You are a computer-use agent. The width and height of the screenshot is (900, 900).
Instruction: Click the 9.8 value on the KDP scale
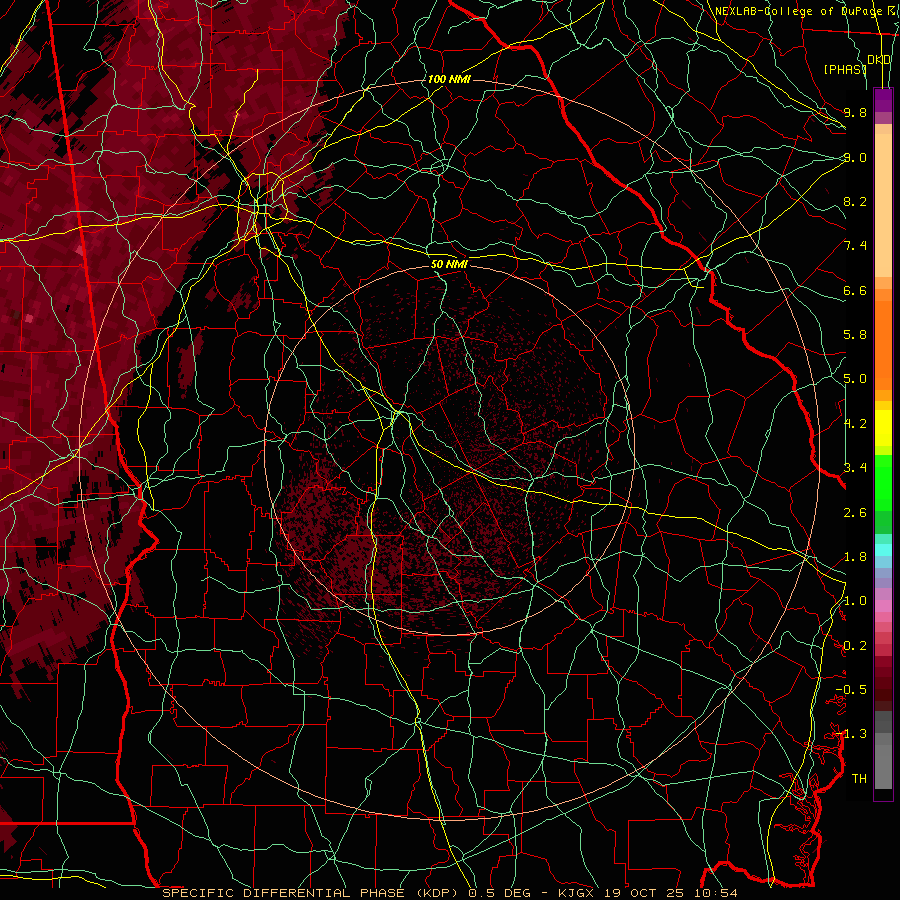click(855, 112)
